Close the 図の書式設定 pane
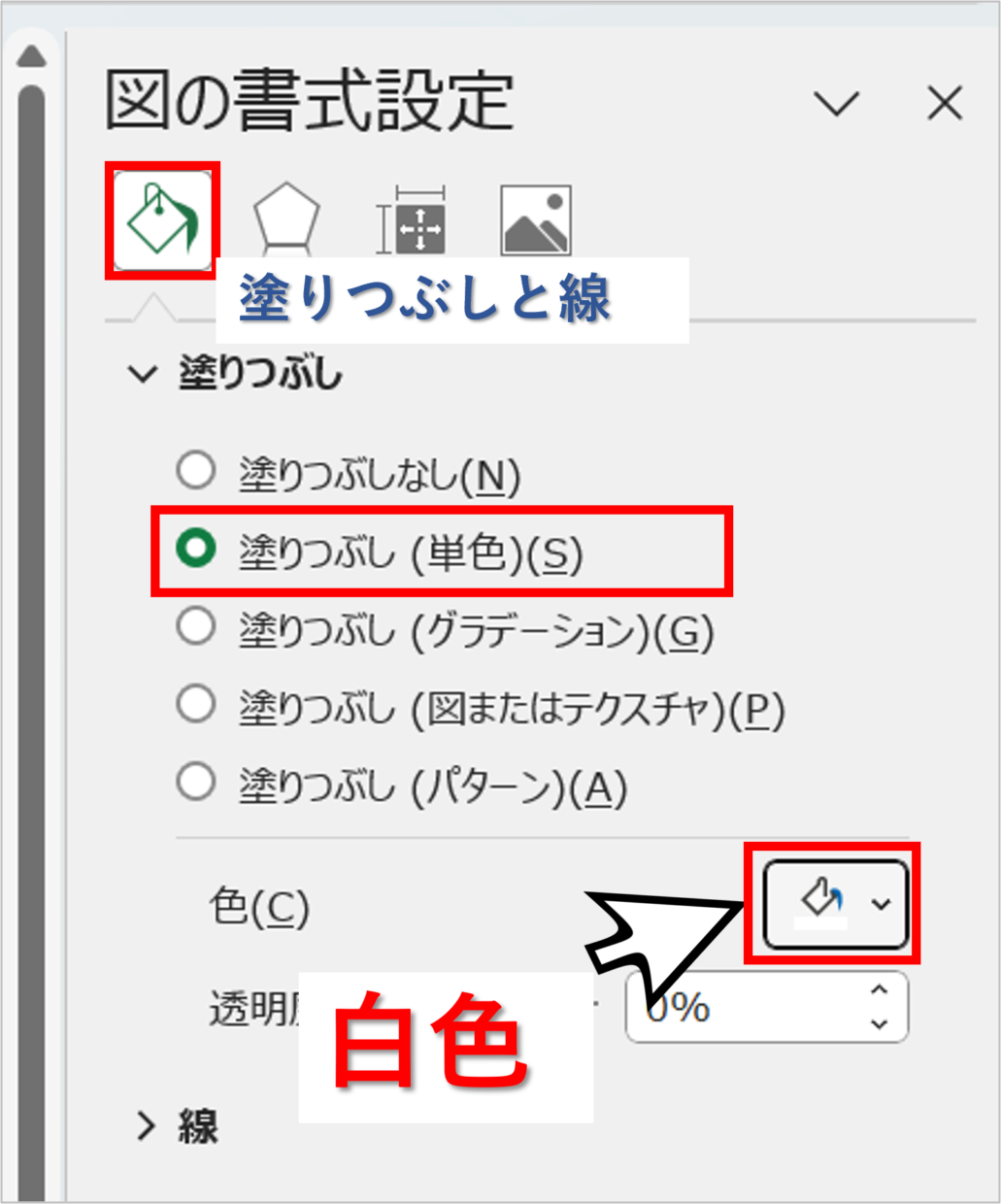This screenshot has height=1204, width=1001. (945, 103)
